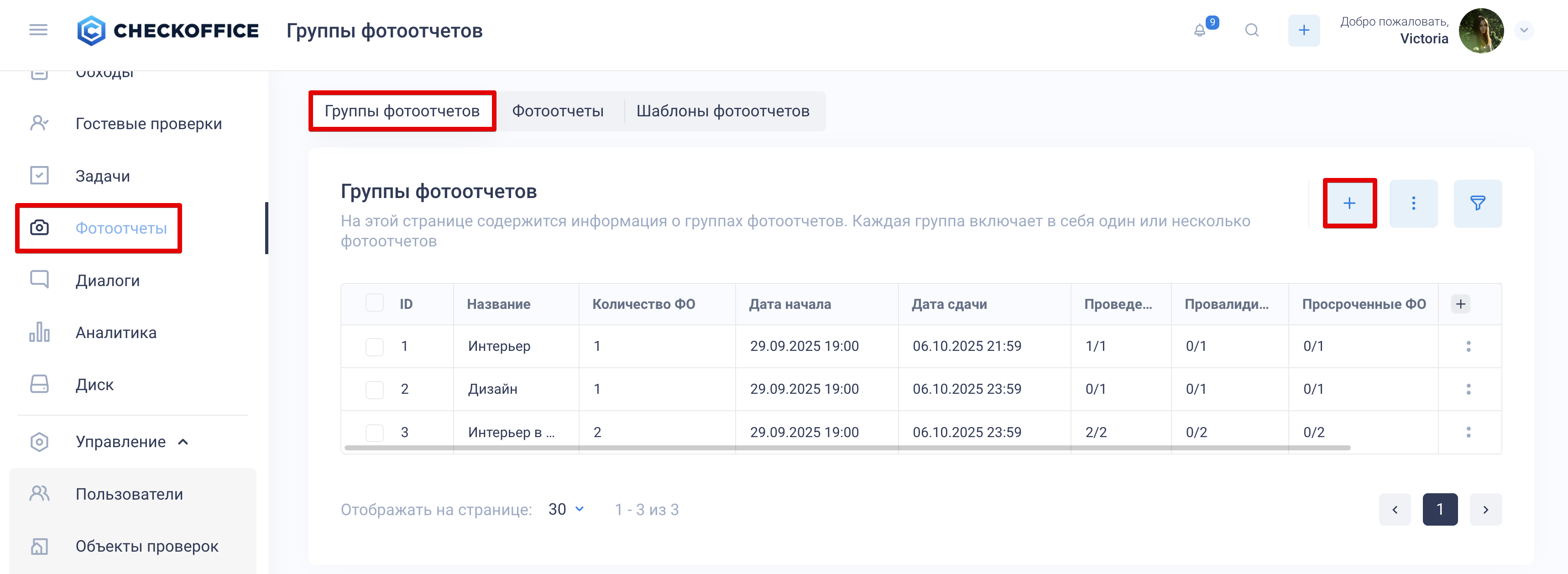Image resolution: width=1568 pixels, height=574 pixels.
Task: Switch to the Фотоотчеты tab
Action: 558,111
